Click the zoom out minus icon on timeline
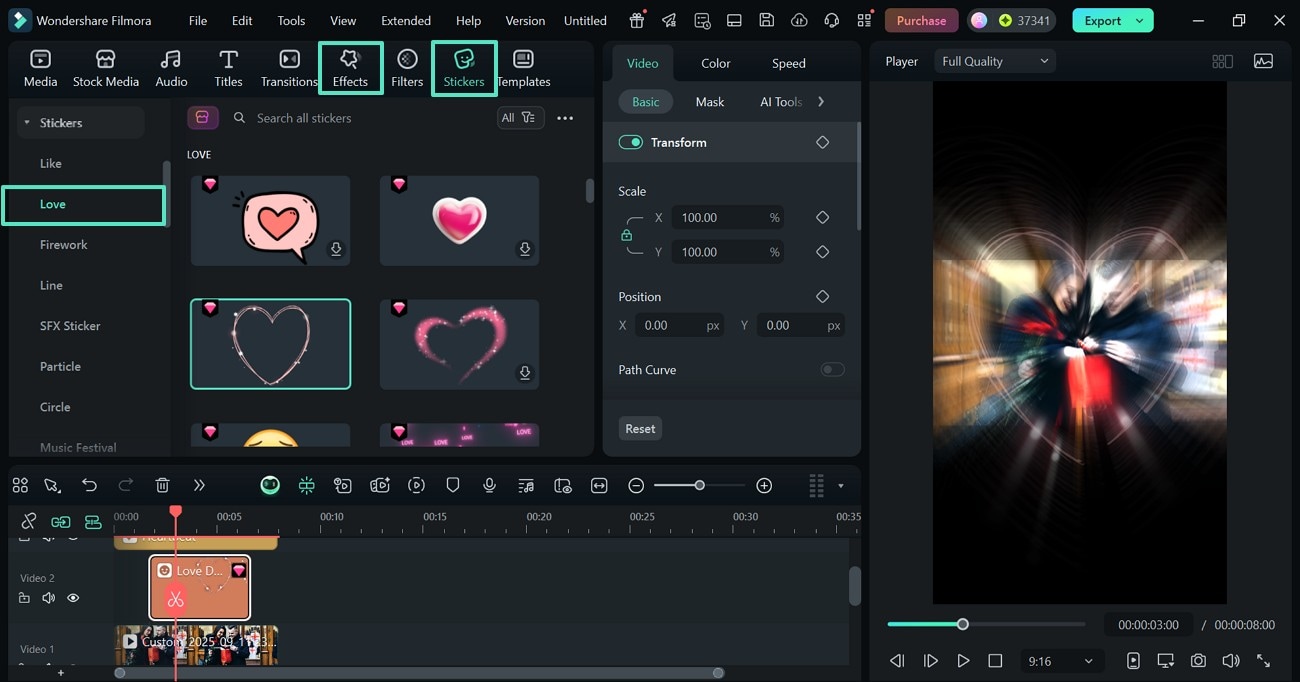This screenshot has height=682, width=1300. [x=636, y=485]
